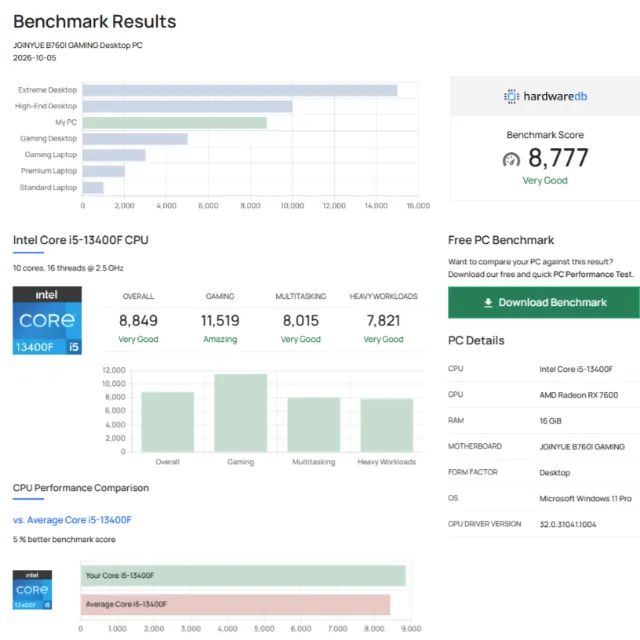
Task: Click the GPU driver version 32.0.31041.1004
Action: (x=568, y=524)
